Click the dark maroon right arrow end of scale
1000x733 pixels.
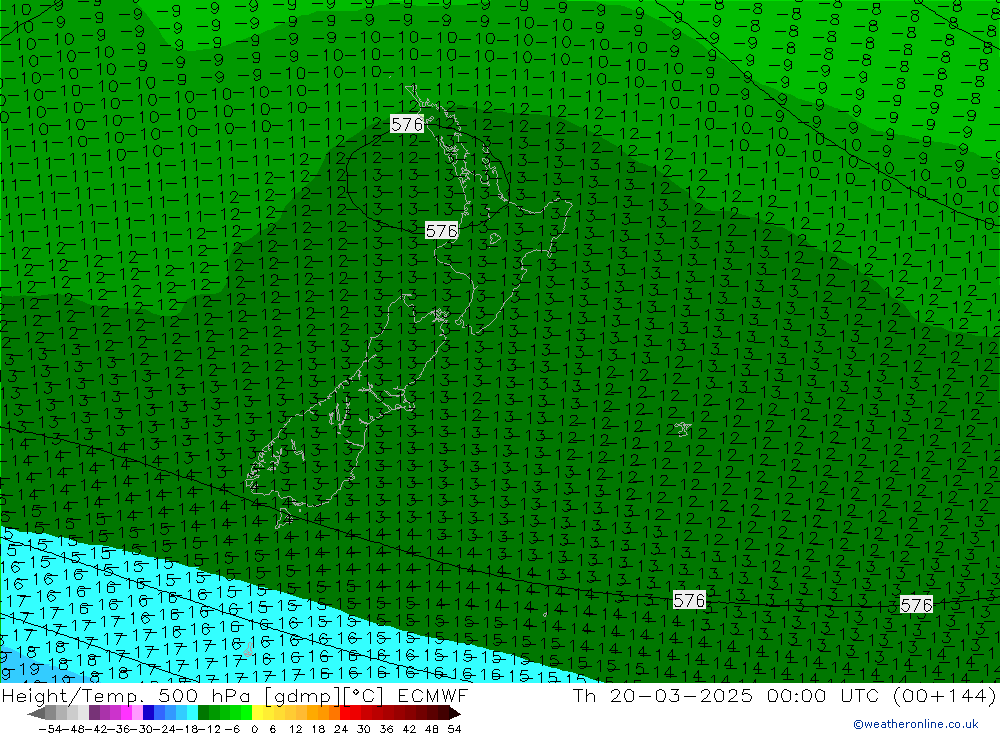click(454, 713)
